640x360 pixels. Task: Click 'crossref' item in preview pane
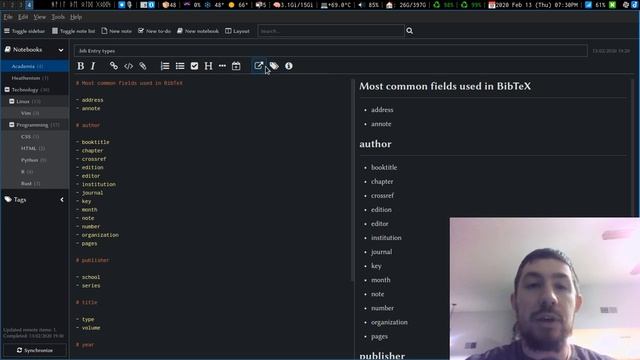tap(382, 196)
